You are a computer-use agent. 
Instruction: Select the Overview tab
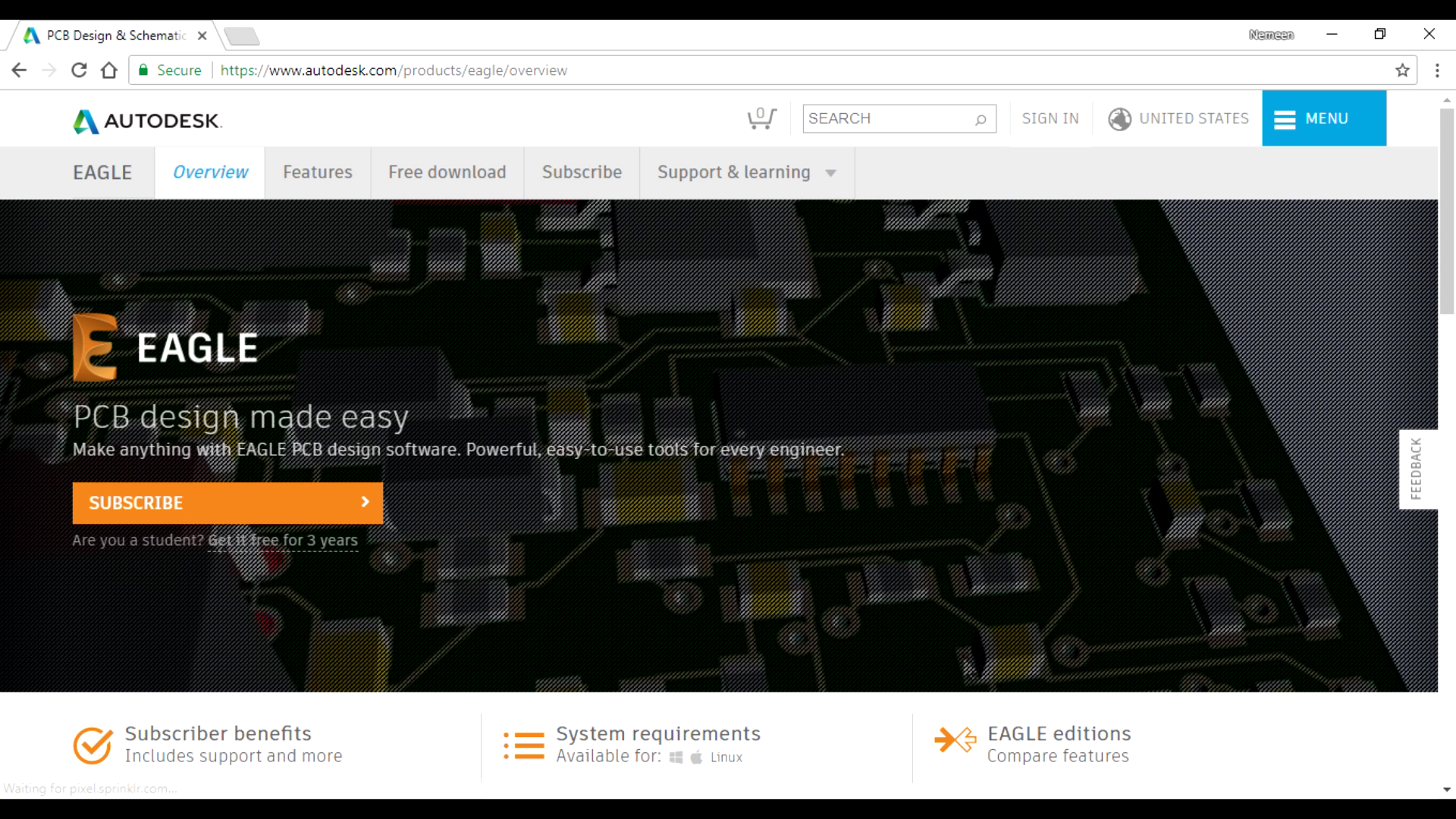(x=210, y=173)
